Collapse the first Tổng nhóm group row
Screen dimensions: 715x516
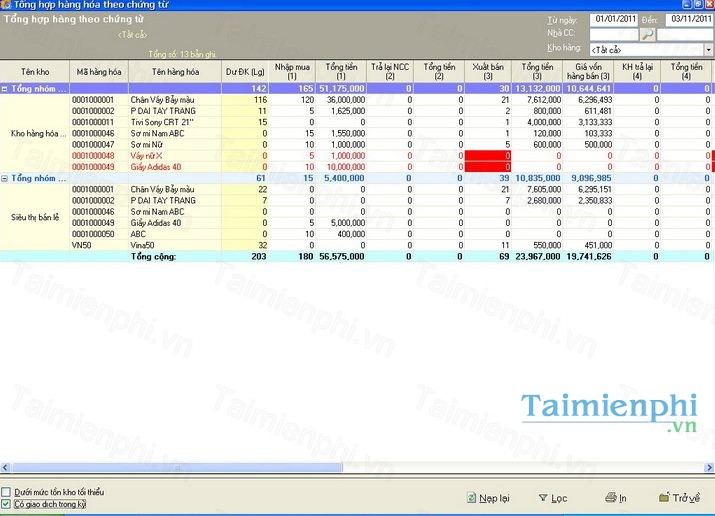[x=5, y=89]
